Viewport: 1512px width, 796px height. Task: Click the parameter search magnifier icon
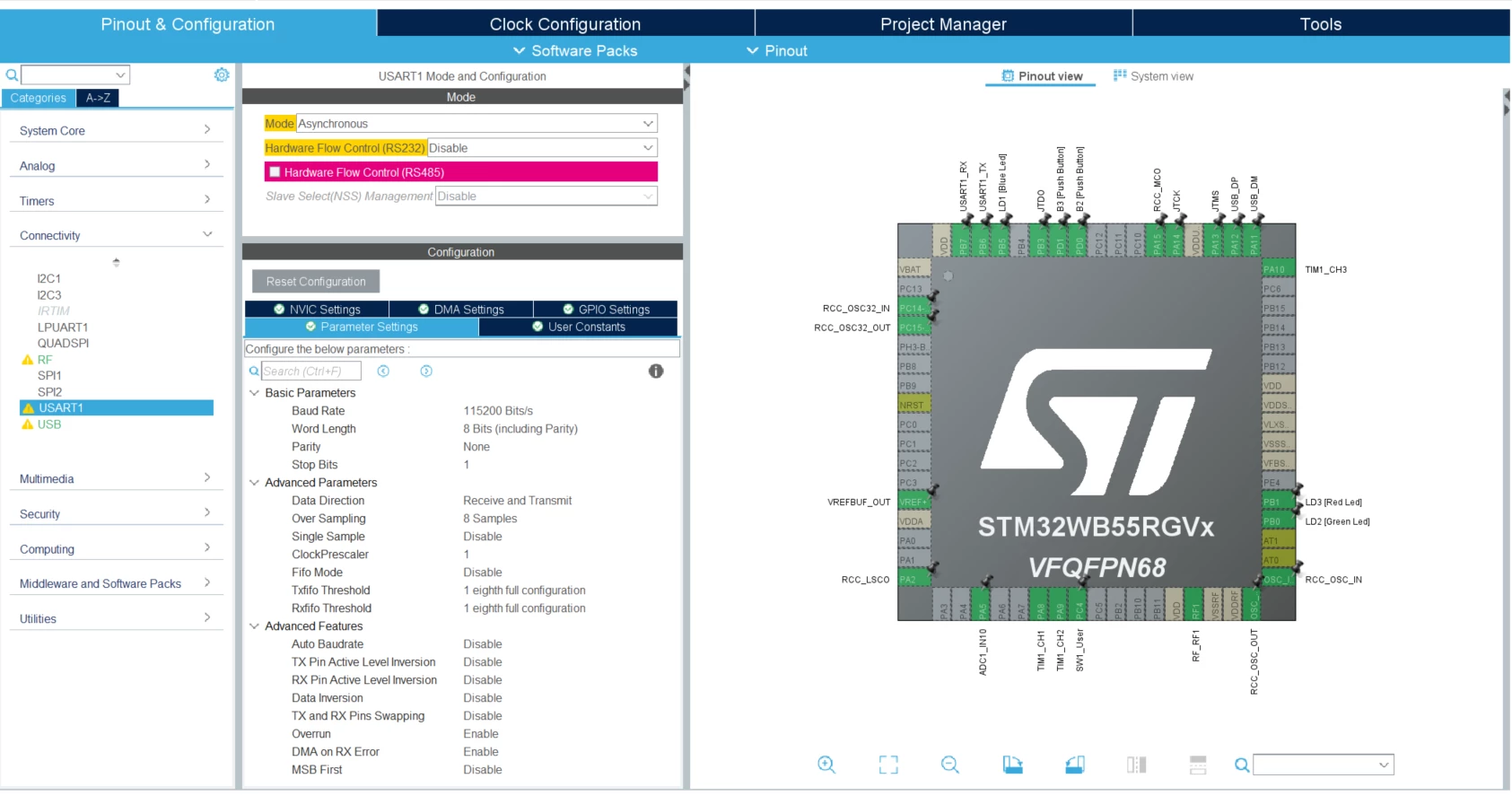[254, 372]
